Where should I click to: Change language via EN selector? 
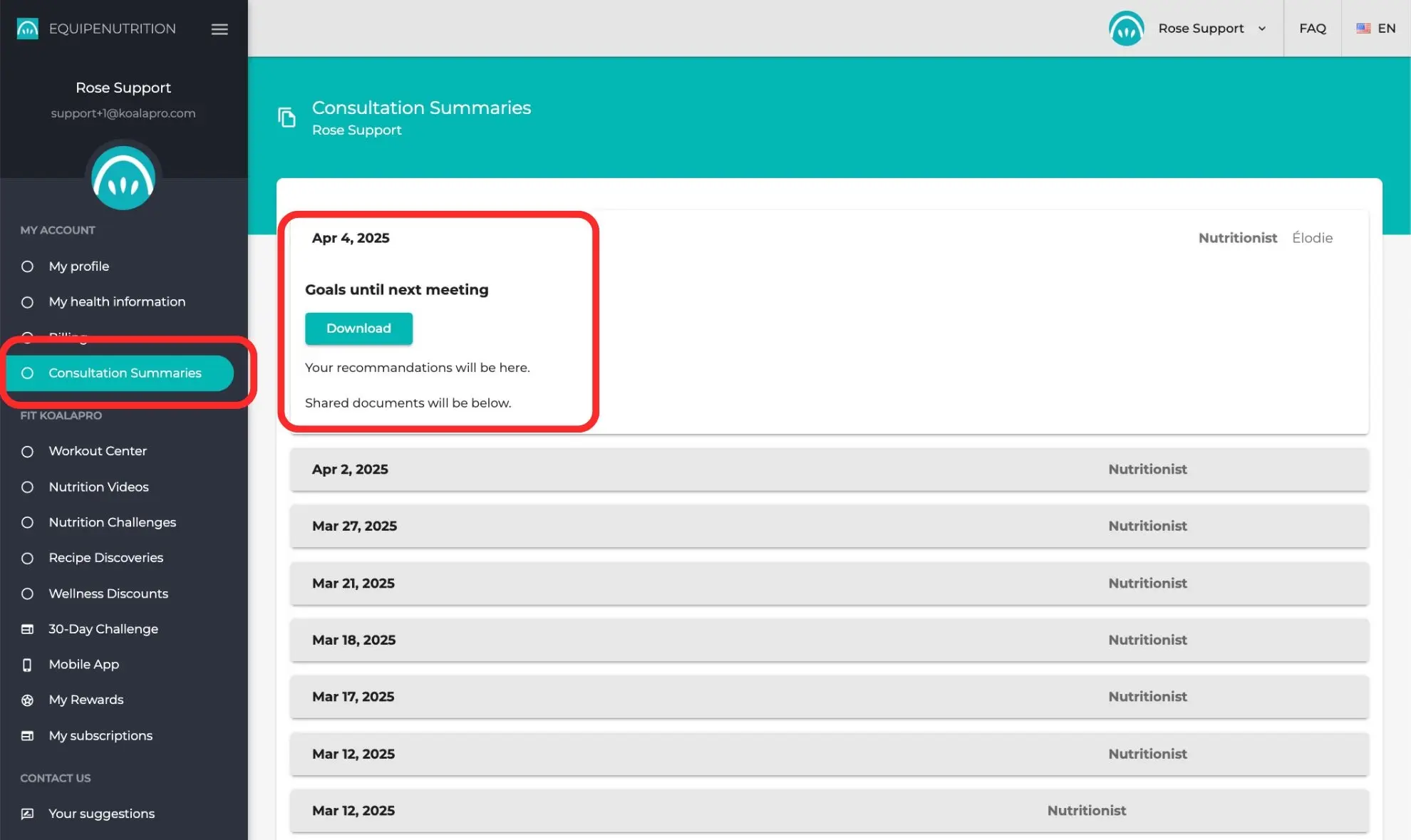tap(1375, 28)
